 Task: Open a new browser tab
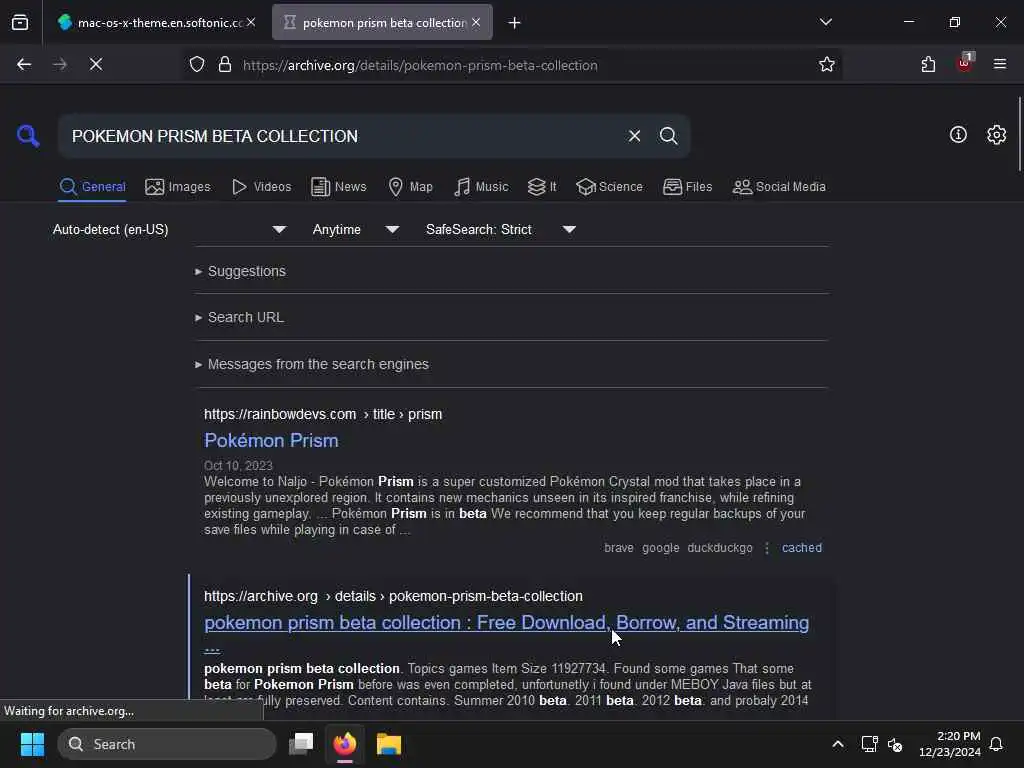click(515, 23)
